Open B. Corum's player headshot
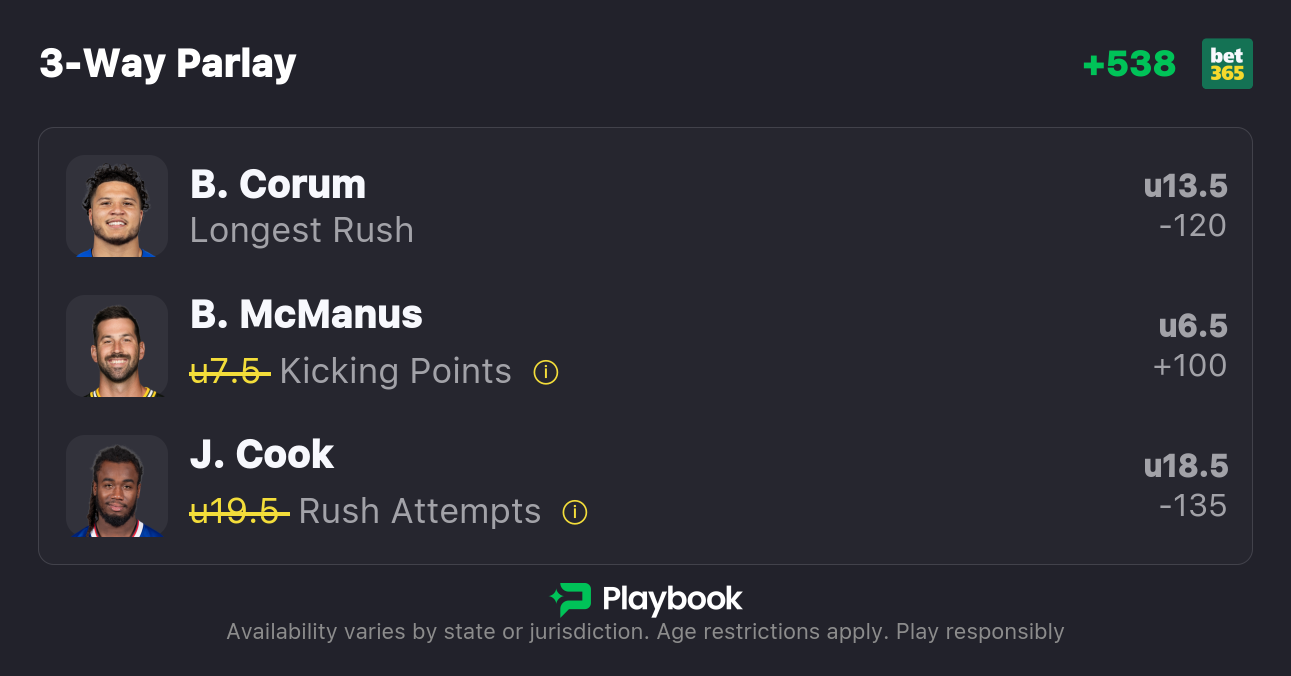The image size is (1291, 676). 117,206
